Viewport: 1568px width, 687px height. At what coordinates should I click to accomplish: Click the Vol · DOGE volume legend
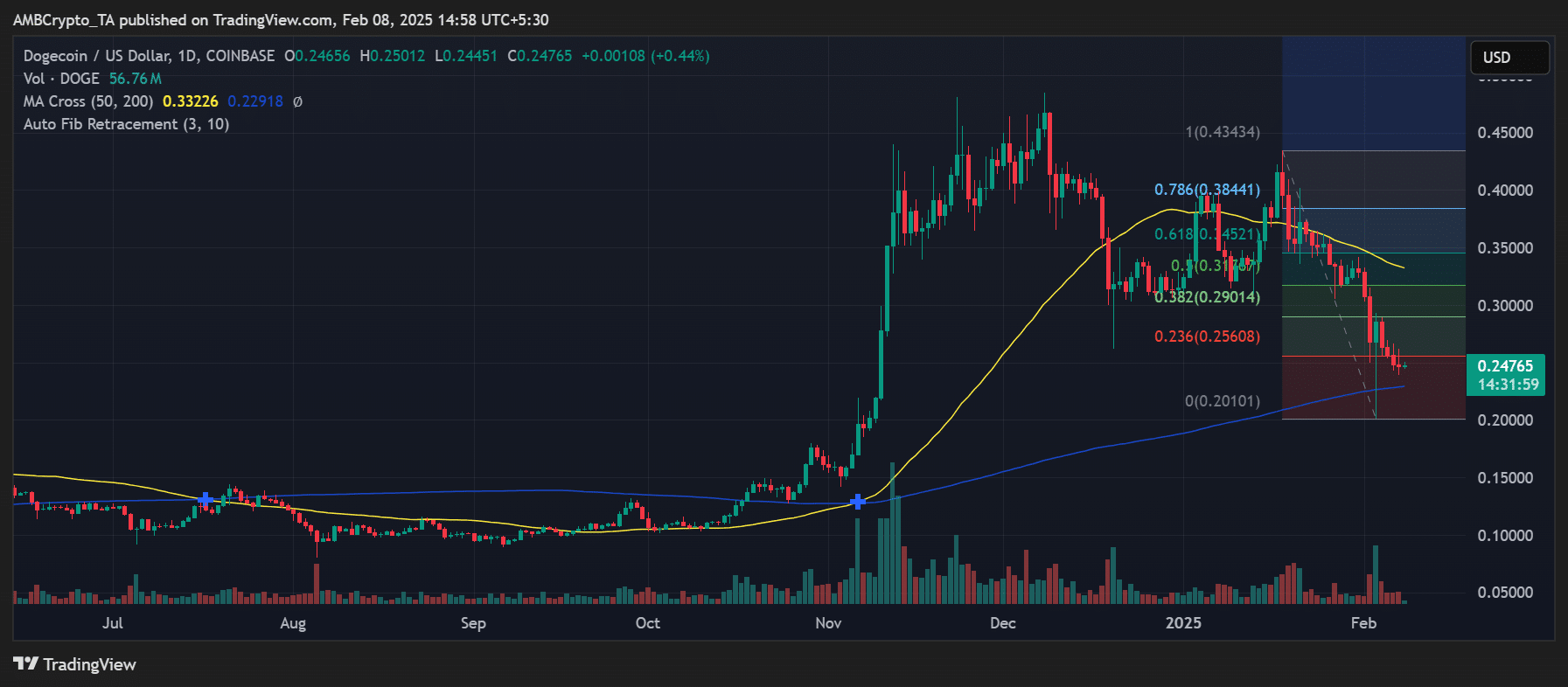[61, 79]
